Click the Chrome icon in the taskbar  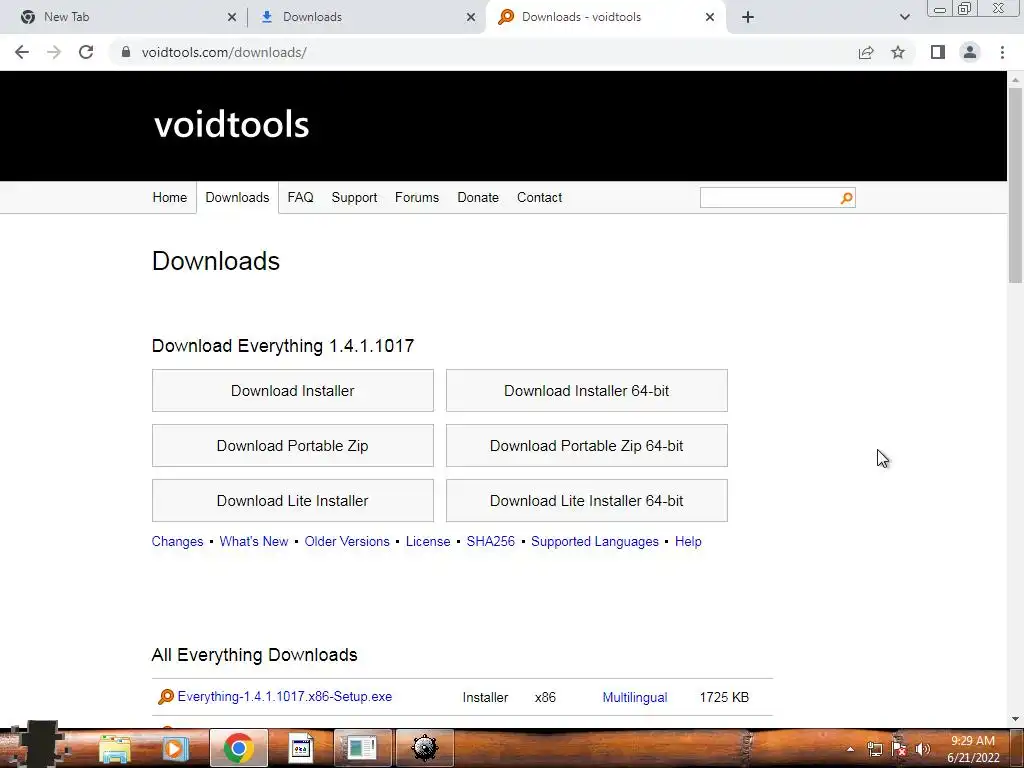click(238, 748)
